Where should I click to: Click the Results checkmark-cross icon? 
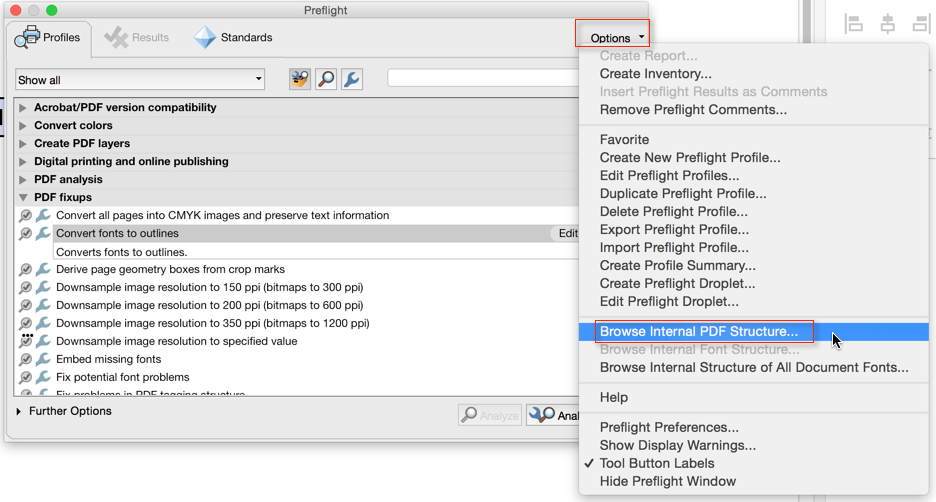pos(116,37)
